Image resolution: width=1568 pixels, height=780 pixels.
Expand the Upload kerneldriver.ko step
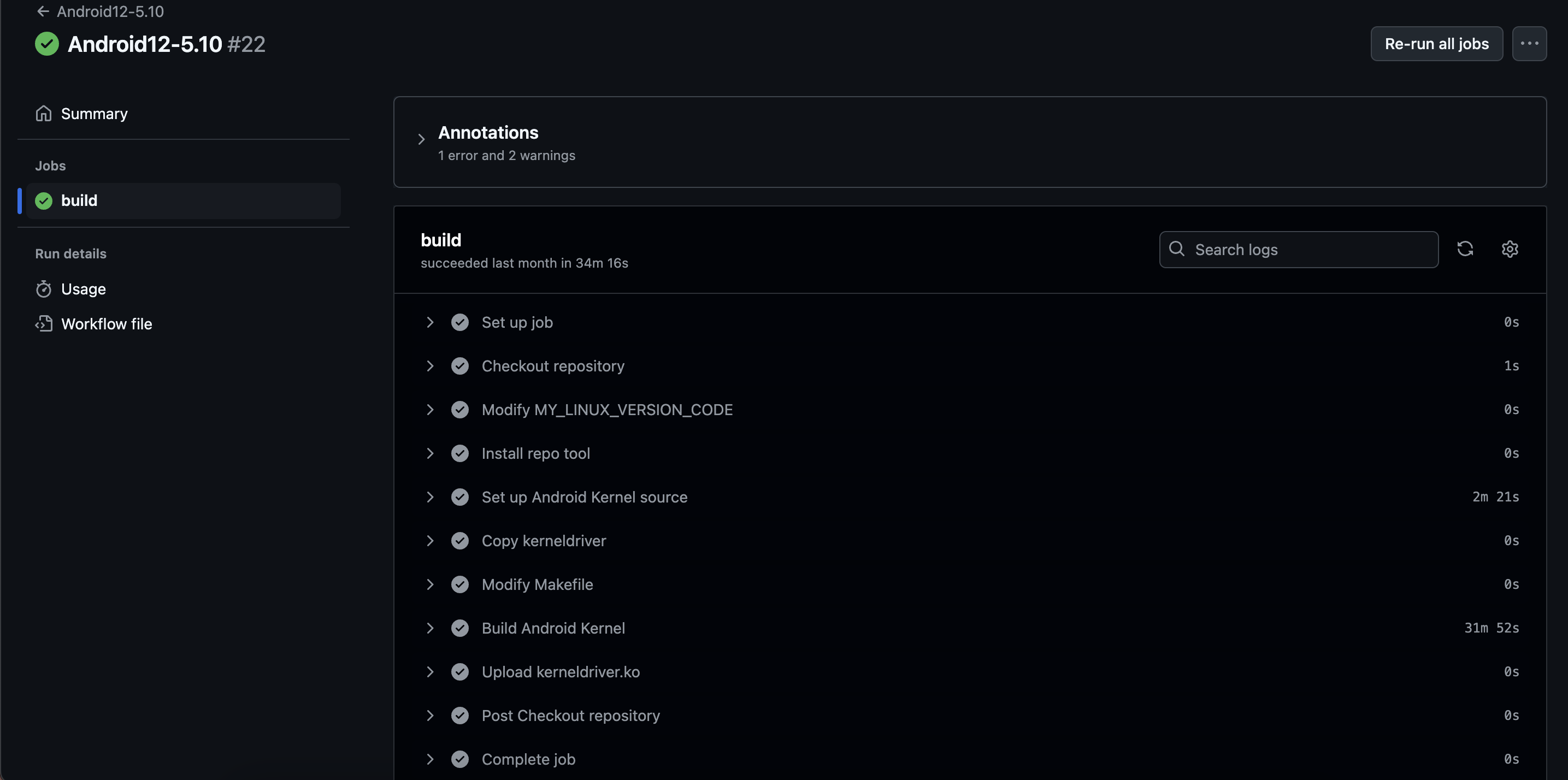click(x=431, y=672)
